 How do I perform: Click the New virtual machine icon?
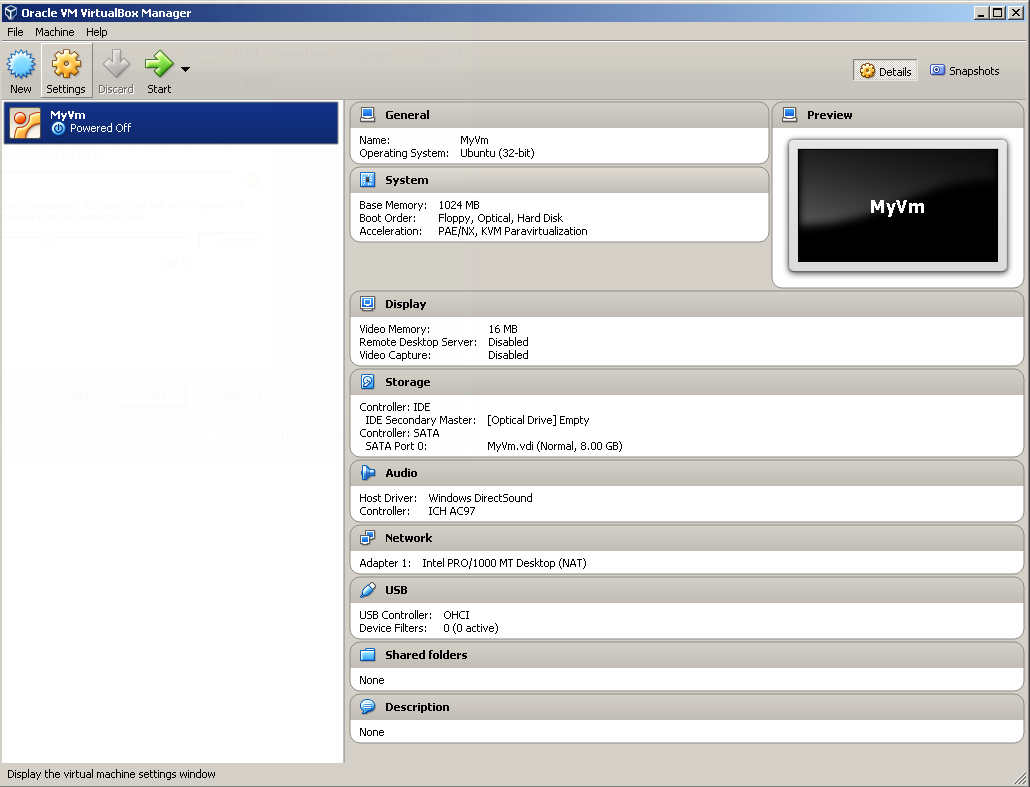20,64
